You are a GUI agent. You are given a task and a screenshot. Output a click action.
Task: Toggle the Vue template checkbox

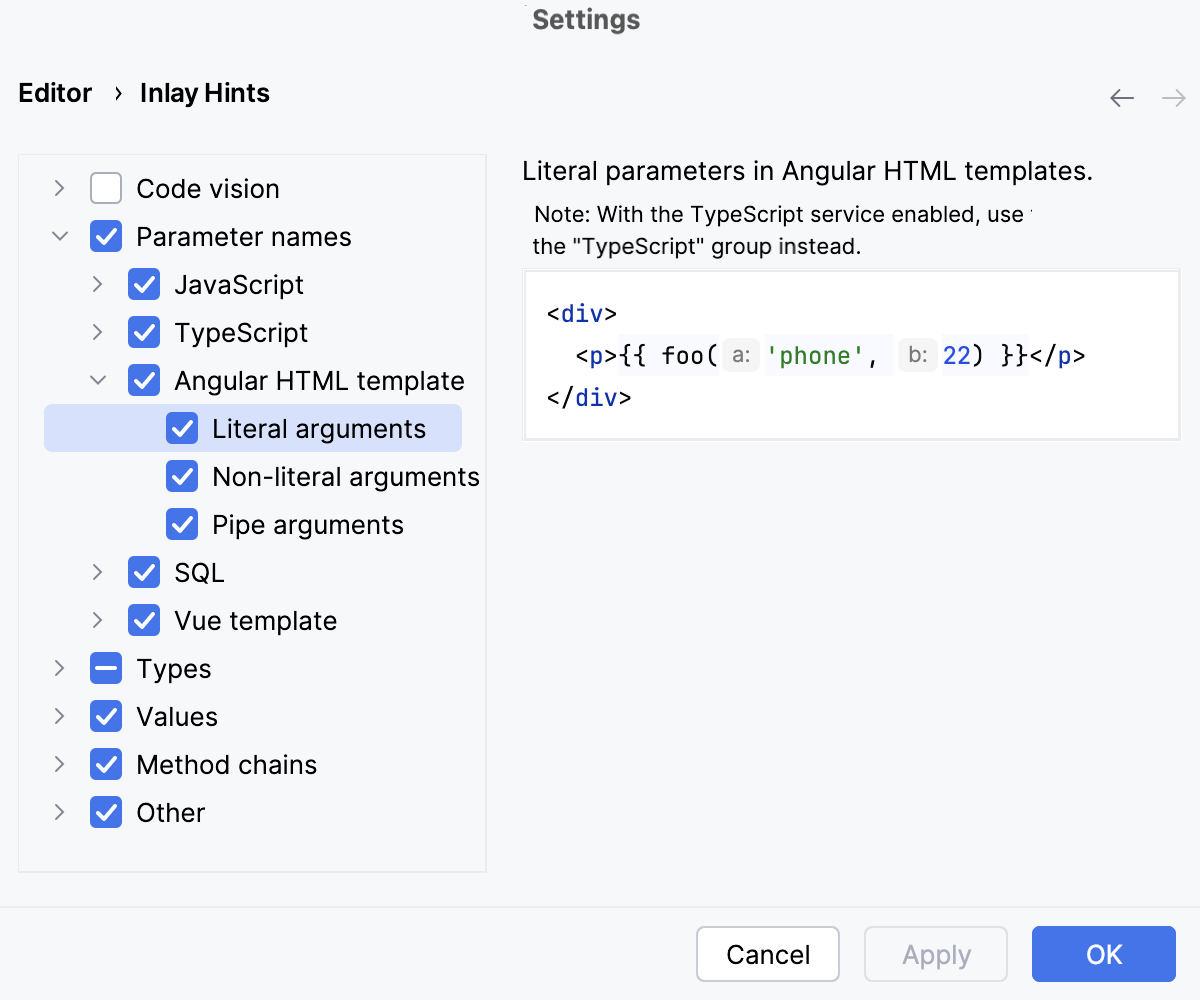pyautogui.click(x=144, y=620)
